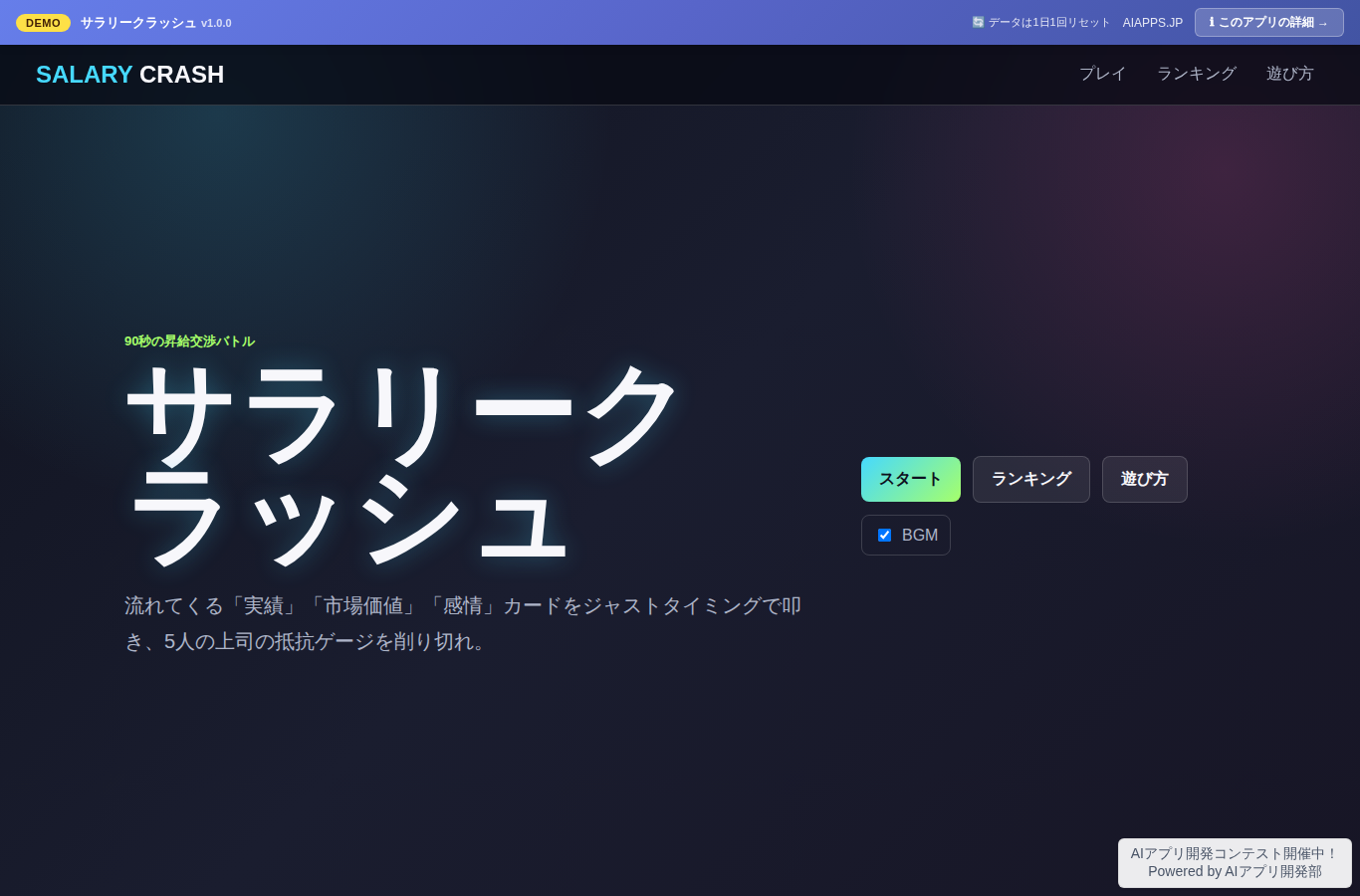Toggle the BGM checkbox
Image resolution: width=1360 pixels, height=896 pixels.
tap(884, 536)
